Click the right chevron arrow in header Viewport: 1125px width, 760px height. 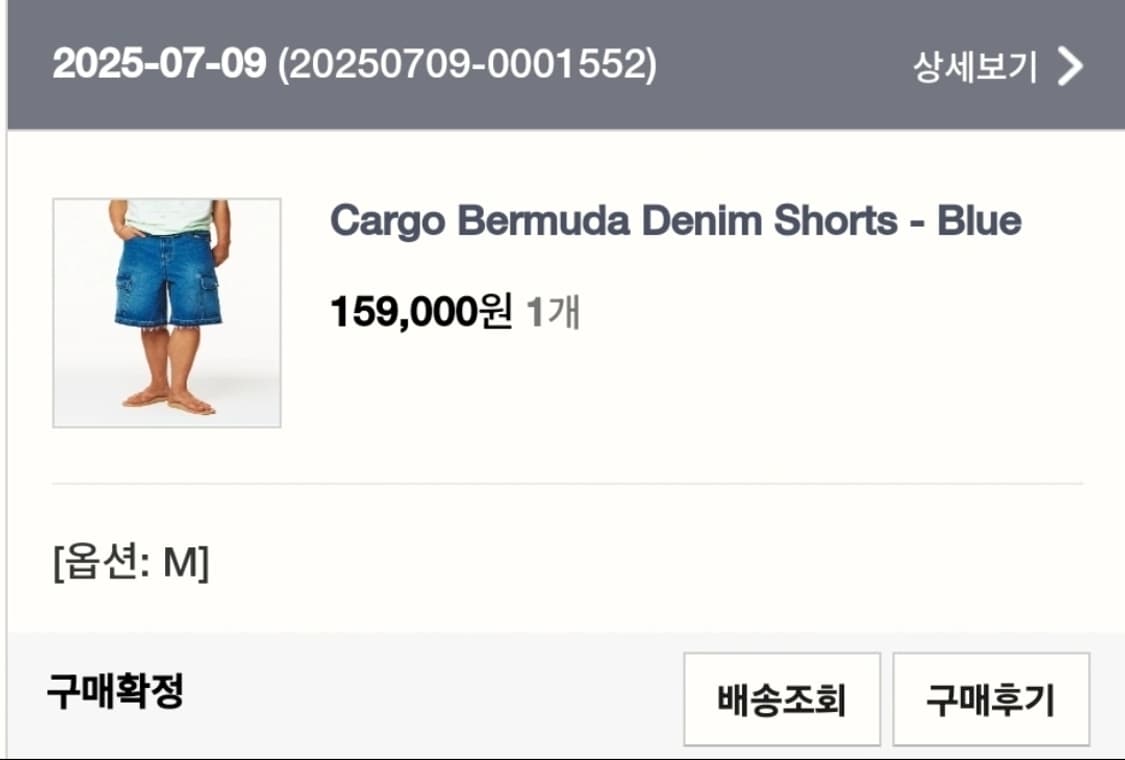click(1070, 67)
